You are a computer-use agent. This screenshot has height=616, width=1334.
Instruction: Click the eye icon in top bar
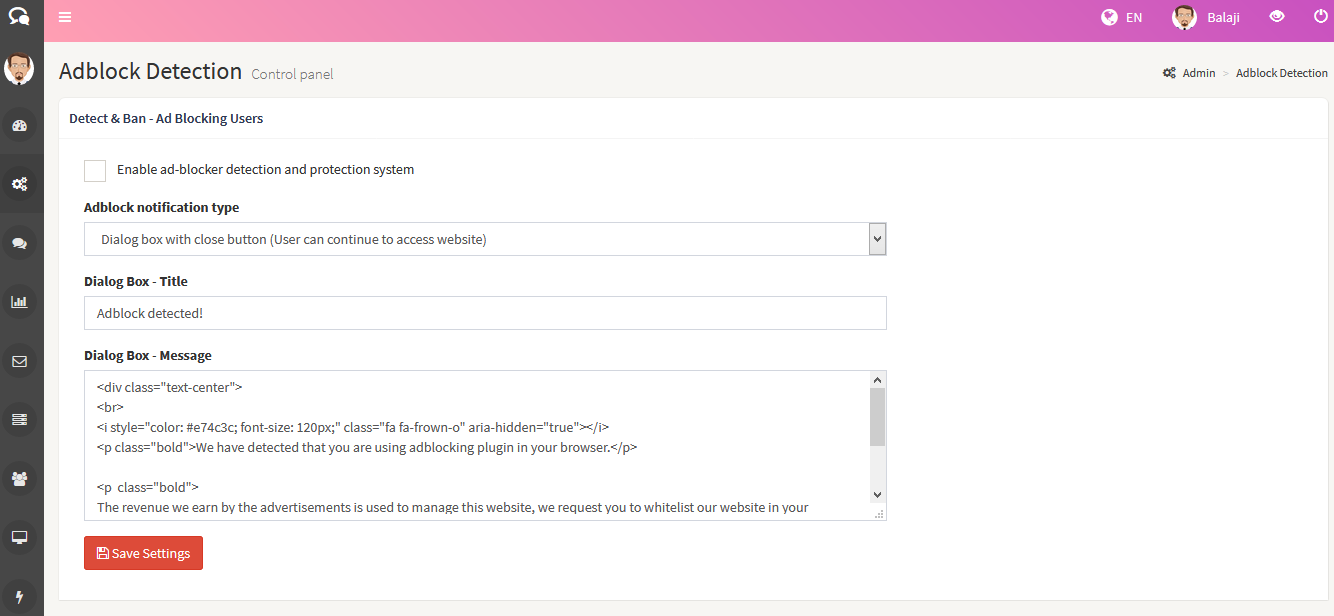[x=1276, y=17]
